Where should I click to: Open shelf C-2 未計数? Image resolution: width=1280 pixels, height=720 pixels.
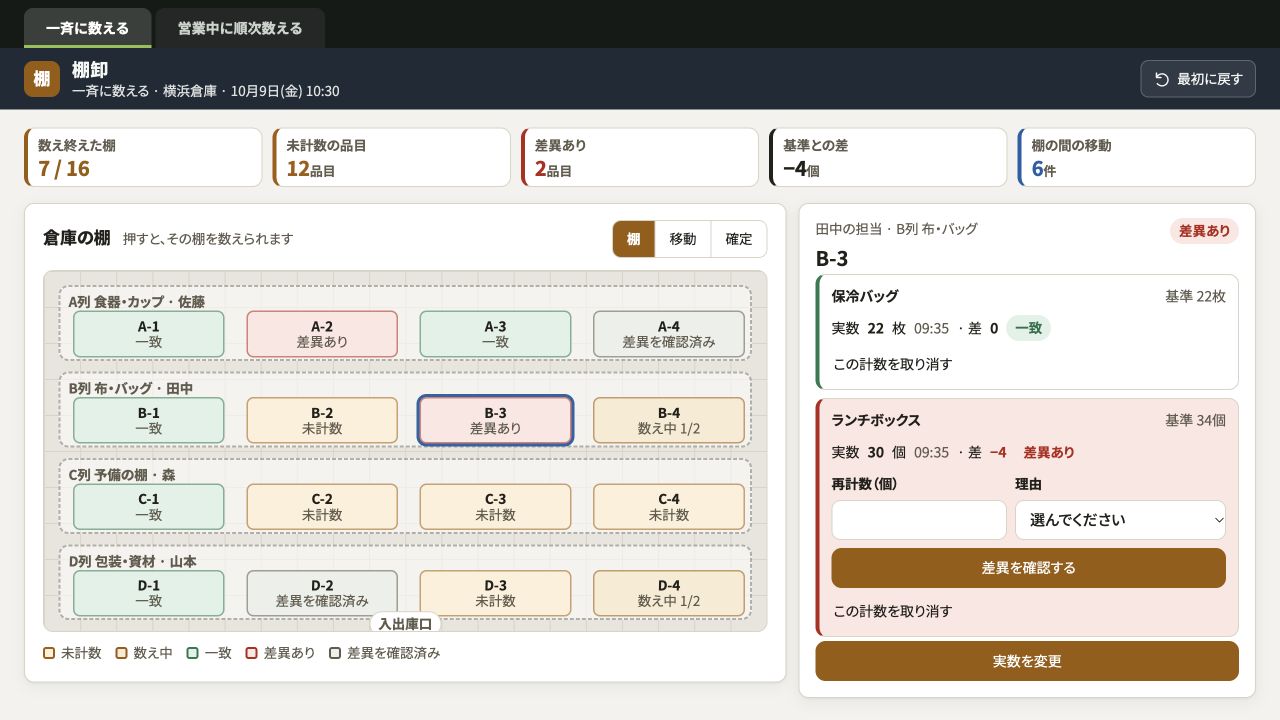coord(322,507)
